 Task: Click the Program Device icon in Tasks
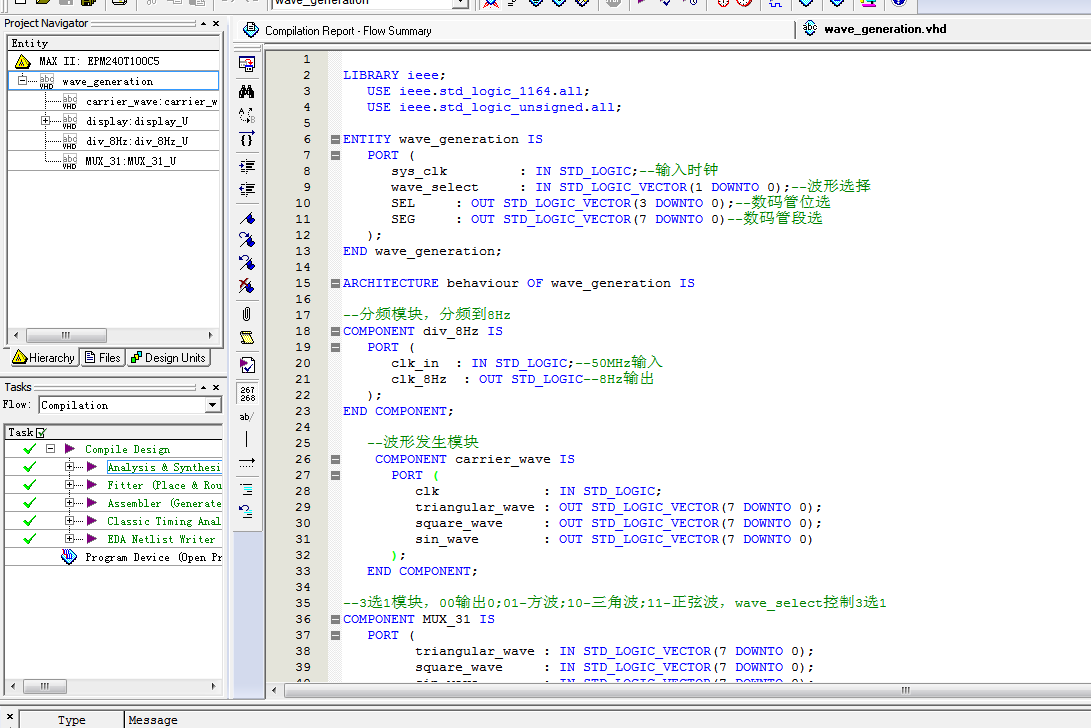click(x=69, y=557)
